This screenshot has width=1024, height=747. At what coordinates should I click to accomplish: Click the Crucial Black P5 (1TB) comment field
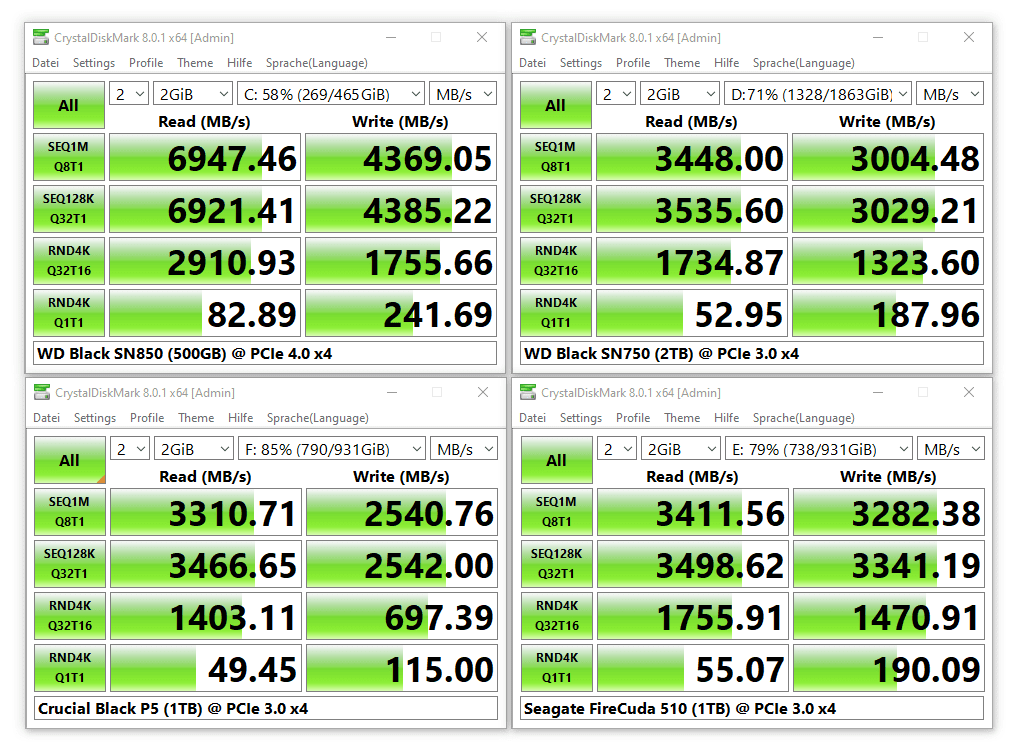(266, 708)
